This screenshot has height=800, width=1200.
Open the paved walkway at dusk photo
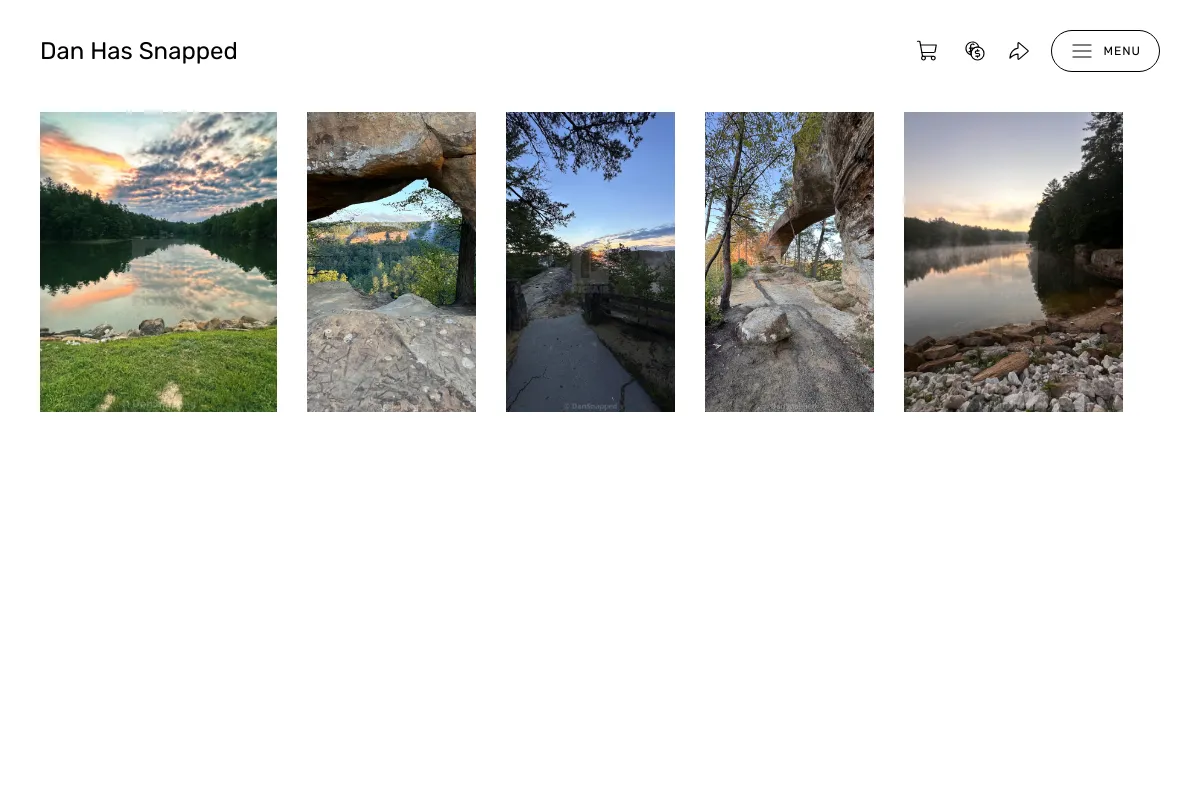pos(590,262)
